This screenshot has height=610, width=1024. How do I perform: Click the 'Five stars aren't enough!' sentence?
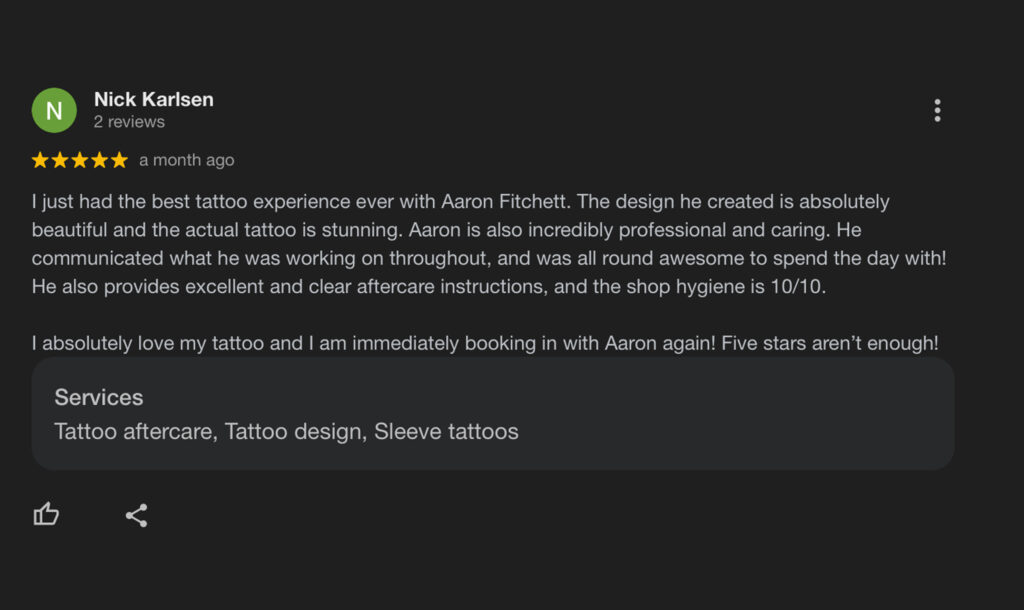tap(829, 343)
